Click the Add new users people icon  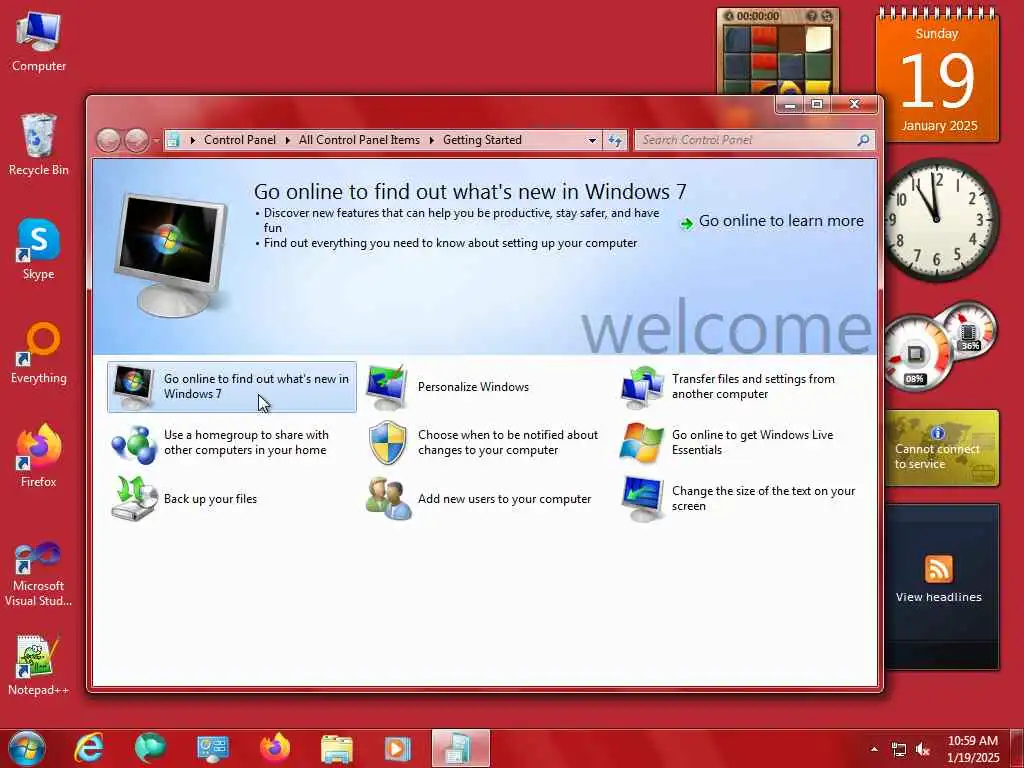pyautogui.click(x=388, y=499)
